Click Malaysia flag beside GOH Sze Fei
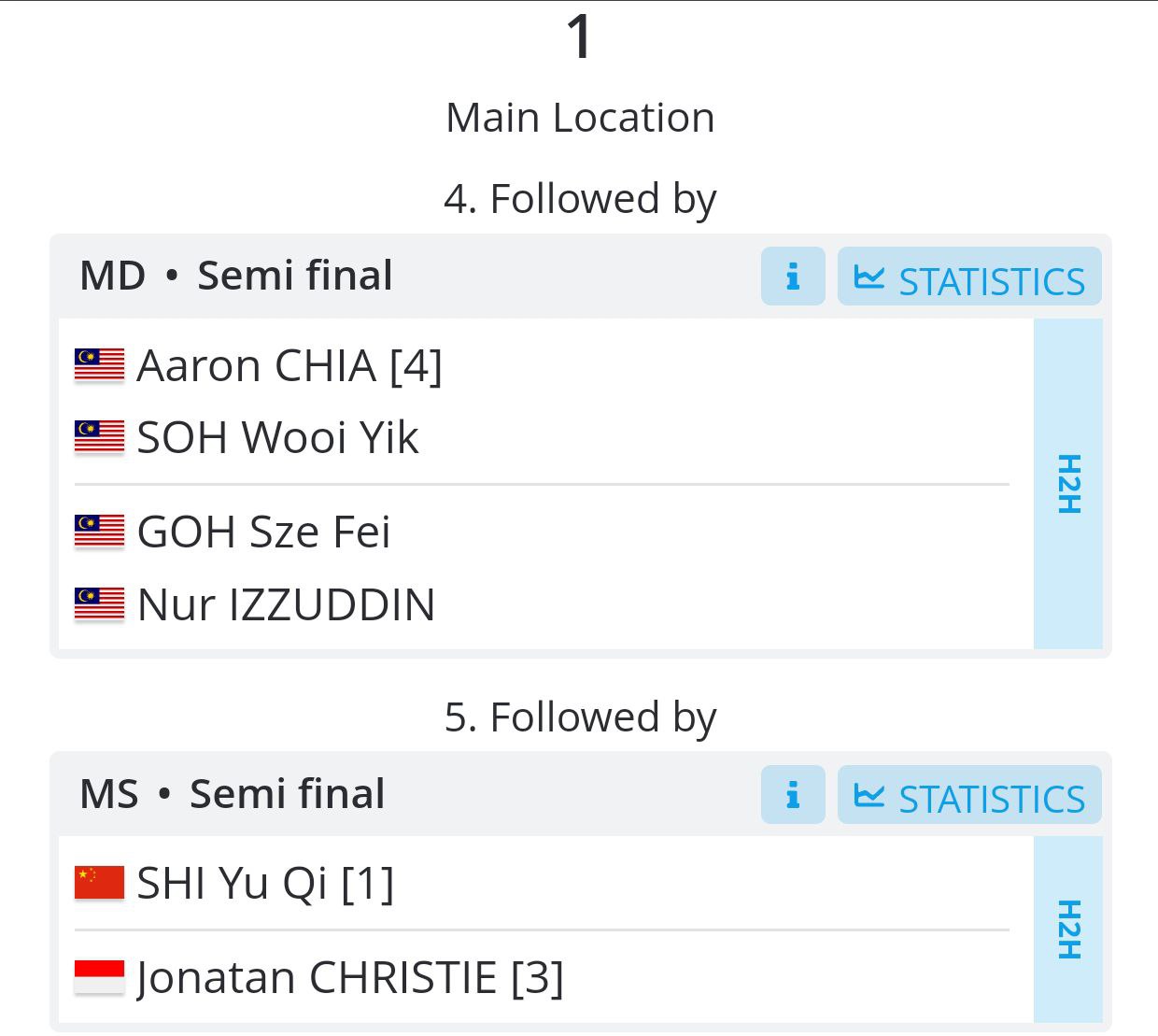 coord(99,532)
